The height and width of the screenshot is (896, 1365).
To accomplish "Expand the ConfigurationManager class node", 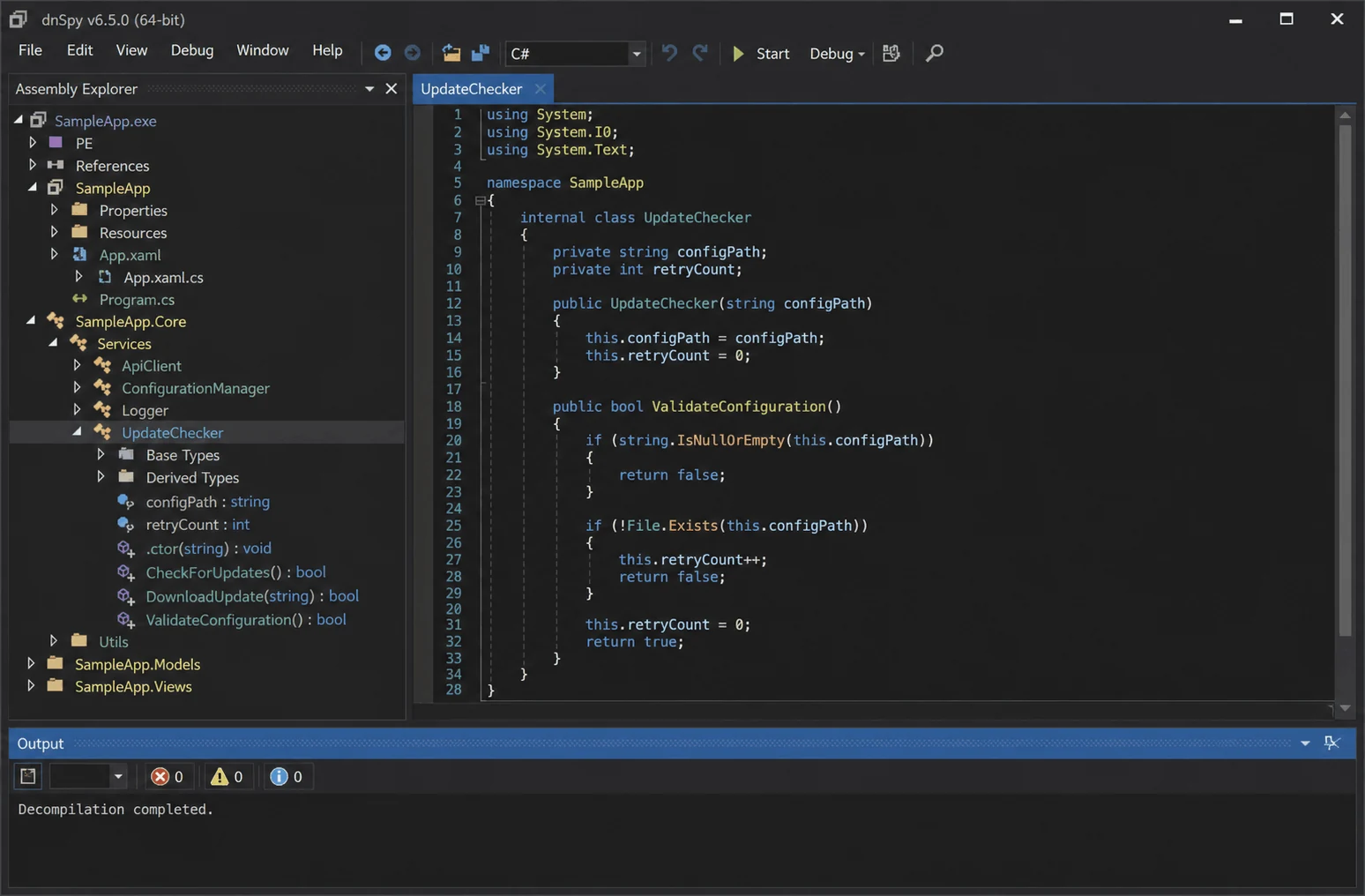I will [x=78, y=387].
